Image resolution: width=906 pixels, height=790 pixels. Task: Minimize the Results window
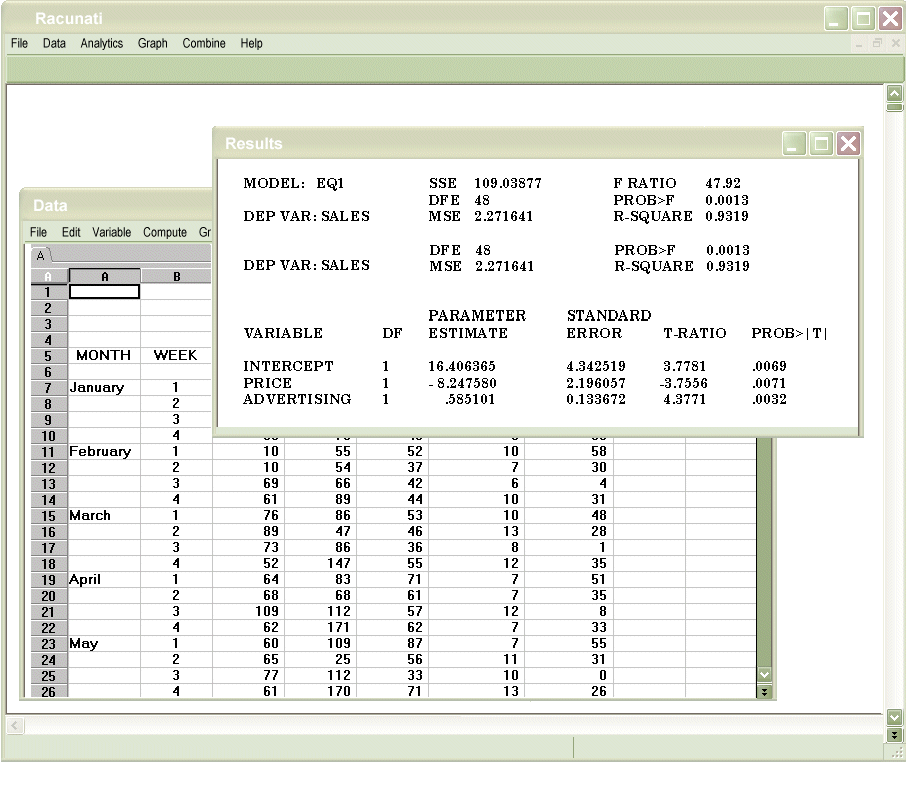point(794,144)
